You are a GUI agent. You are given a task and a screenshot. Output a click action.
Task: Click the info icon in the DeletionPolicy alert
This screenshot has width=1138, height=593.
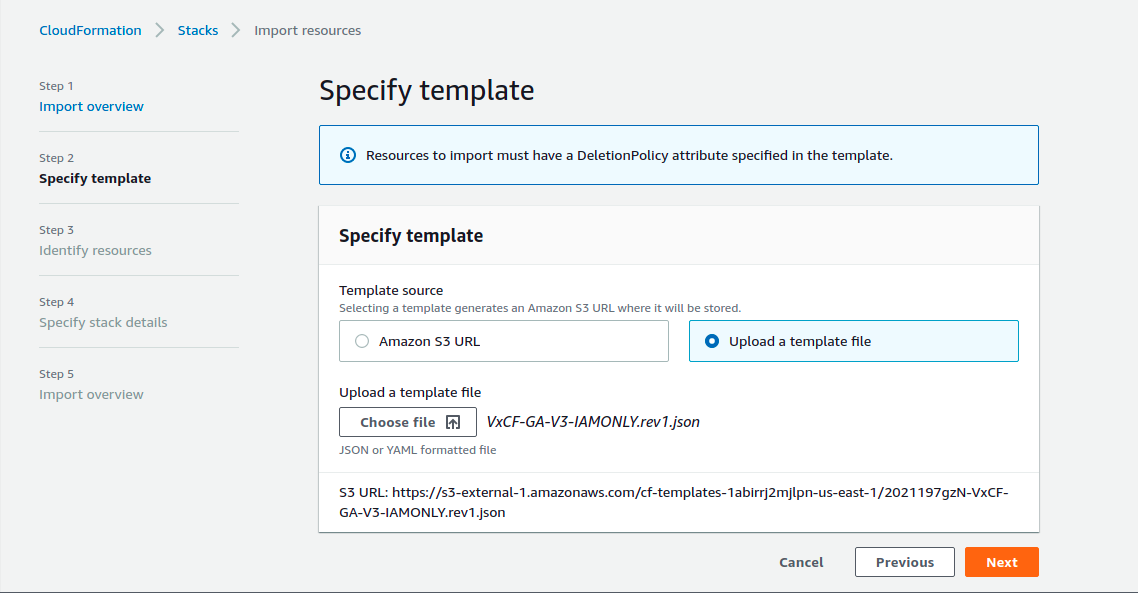coord(347,155)
